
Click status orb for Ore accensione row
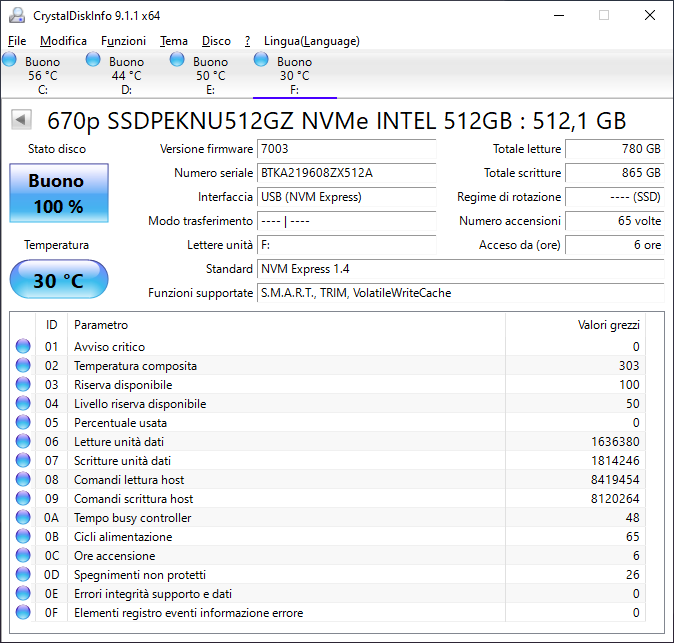click(23, 555)
